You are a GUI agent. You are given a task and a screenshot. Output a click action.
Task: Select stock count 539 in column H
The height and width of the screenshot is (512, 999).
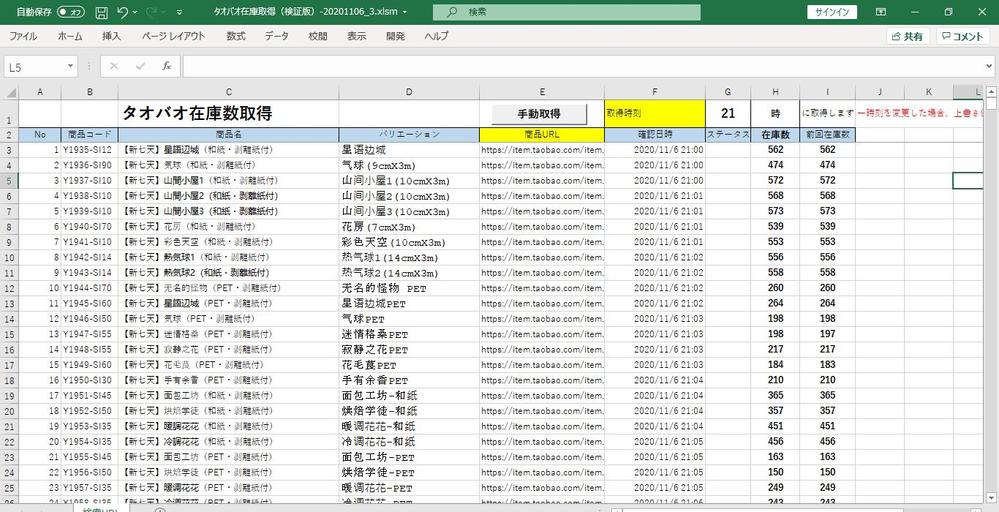775,227
